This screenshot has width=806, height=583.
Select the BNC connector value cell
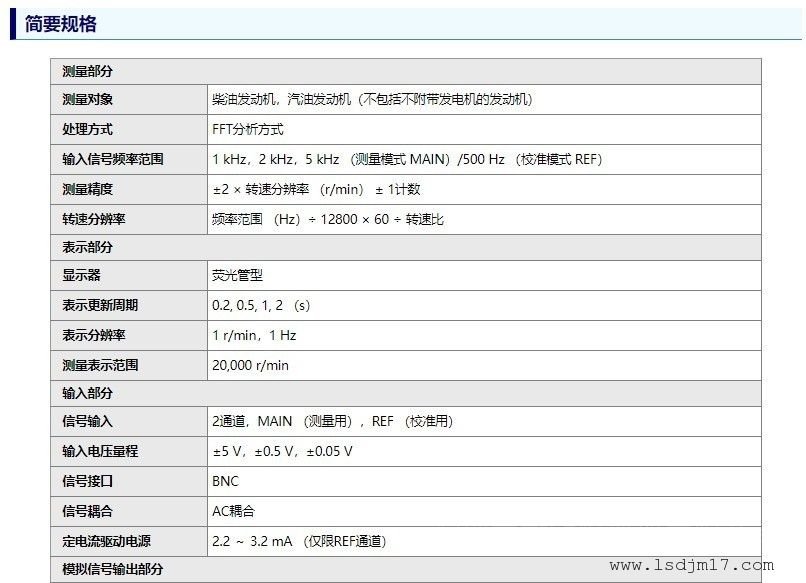tap(226, 481)
